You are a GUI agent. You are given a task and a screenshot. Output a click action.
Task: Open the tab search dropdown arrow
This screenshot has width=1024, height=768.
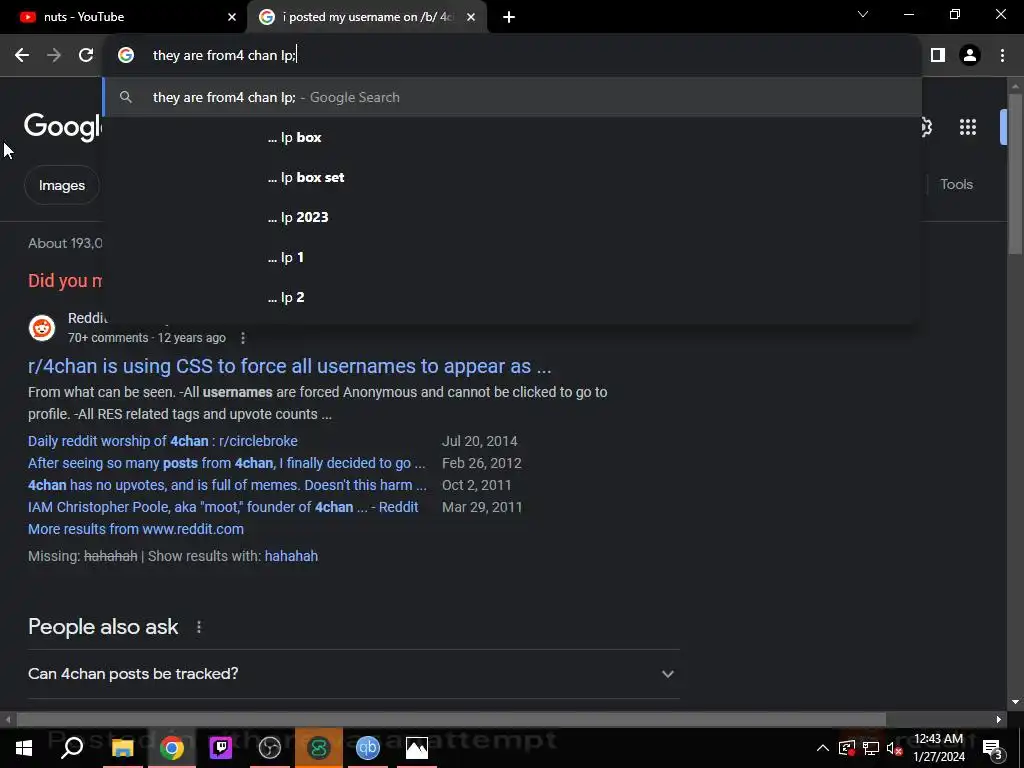[863, 14]
